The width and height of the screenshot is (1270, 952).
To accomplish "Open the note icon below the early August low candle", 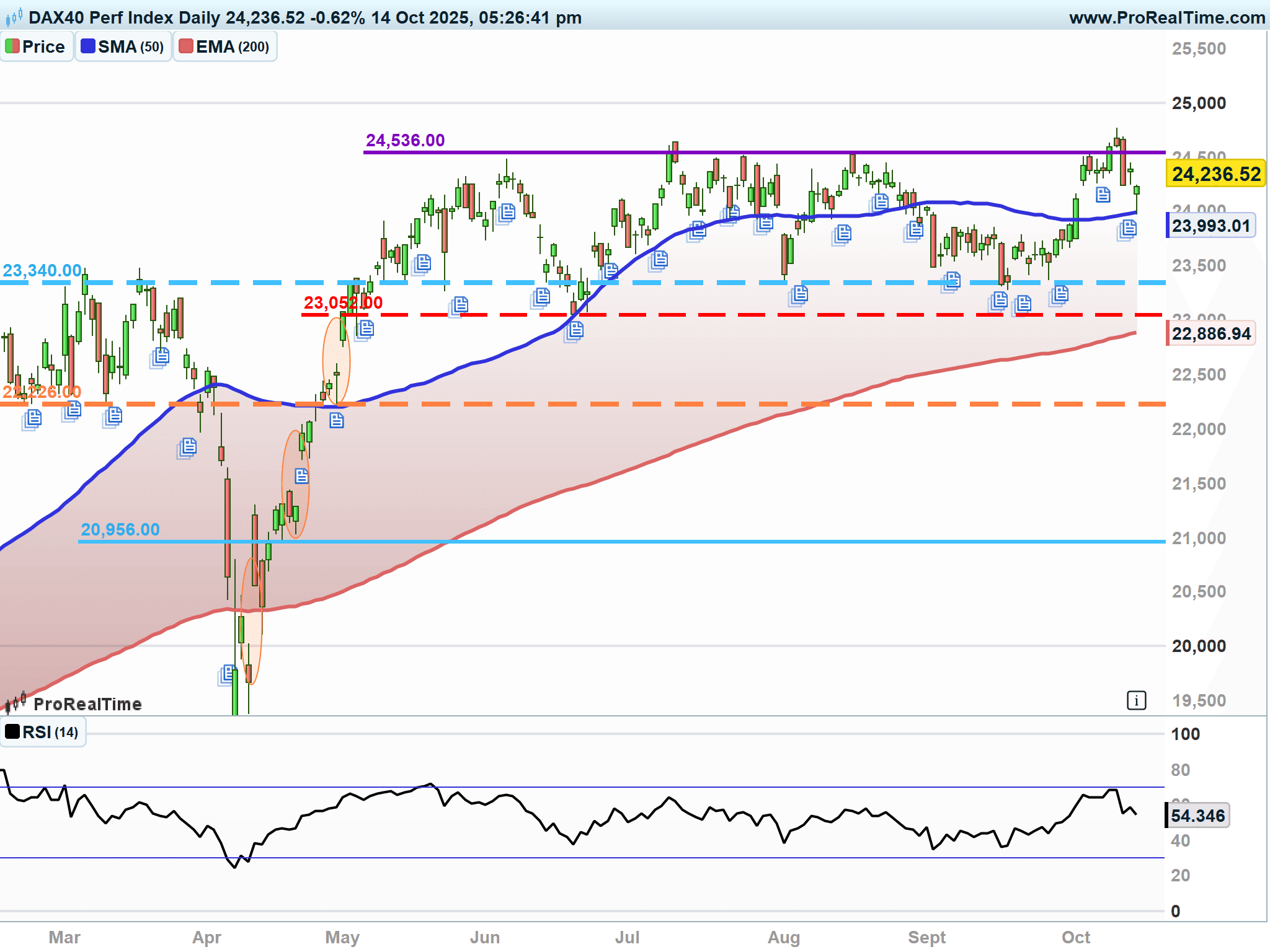I will 799,294.
